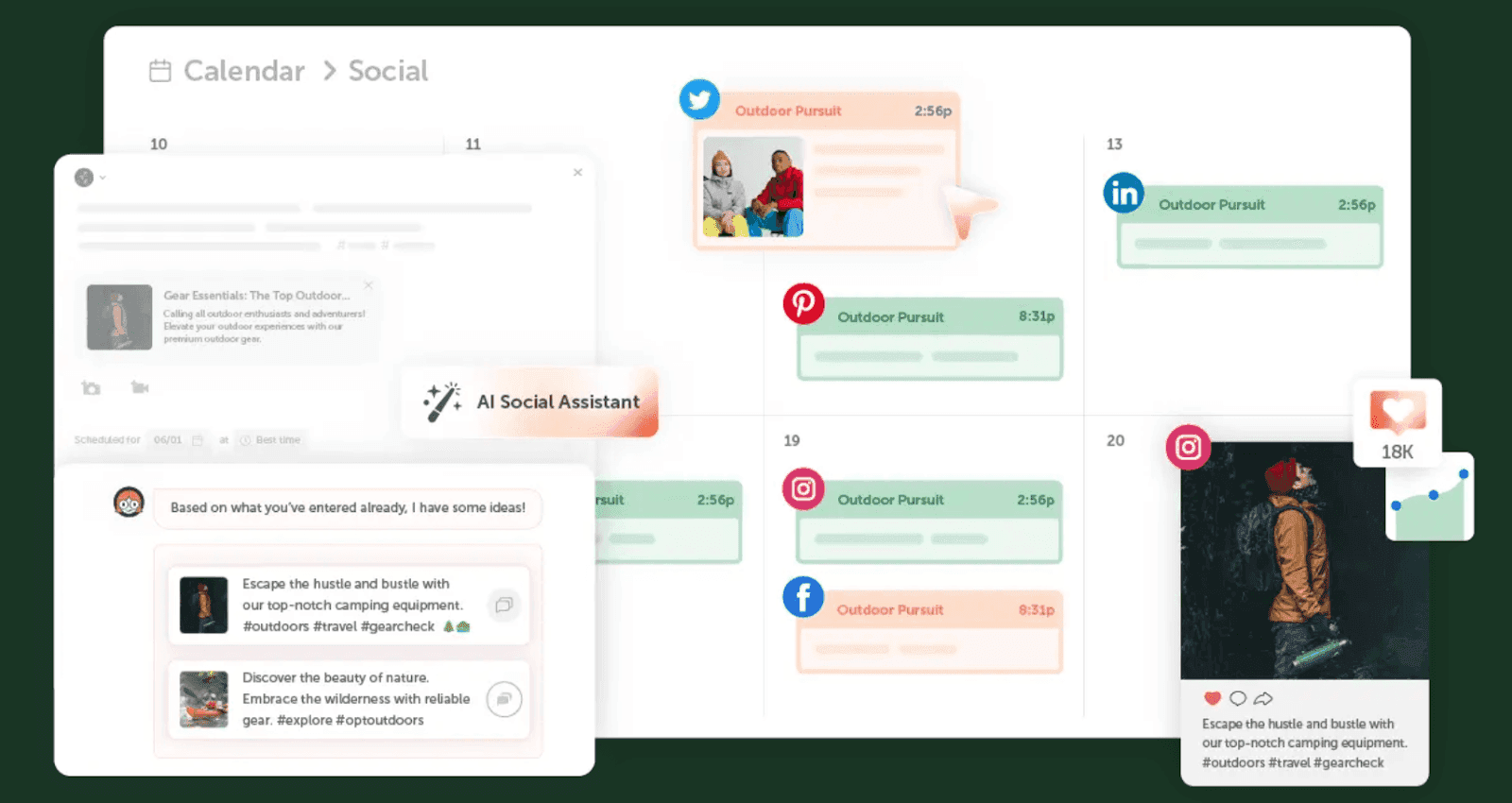Viewport: 1512px width, 803px height.
Task: Click the AI Social Assistant button
Action: (530, 401)
